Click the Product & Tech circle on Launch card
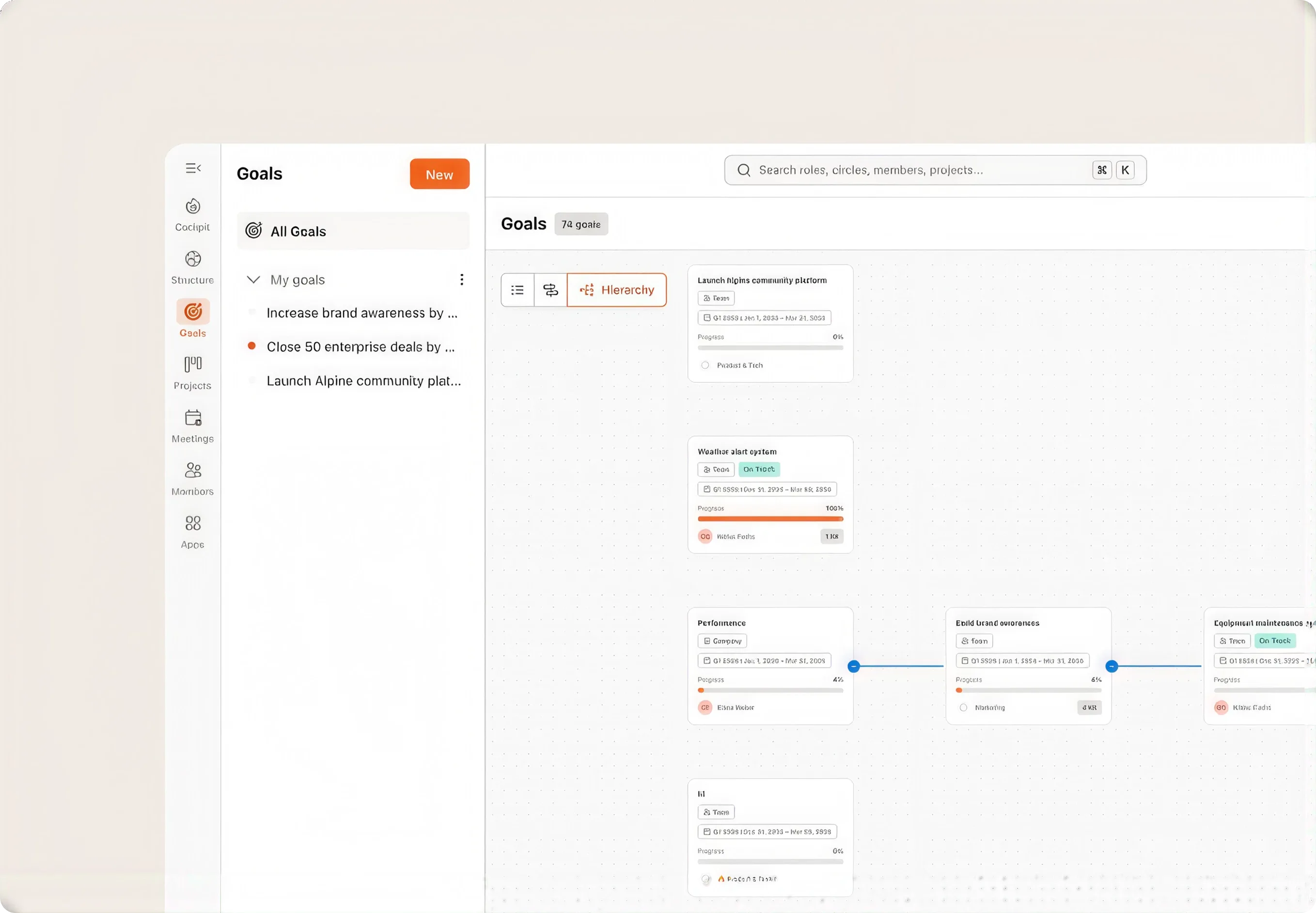This screenshot has height=913, width=1316. (x=705, y=365)
